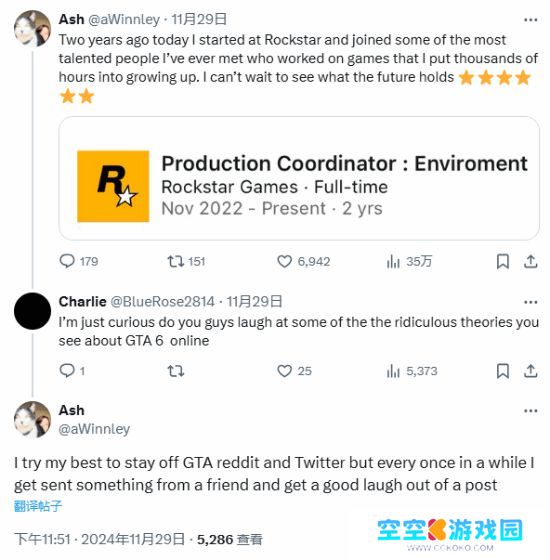The width and height of the screenshot is (550, 560).
Task: Retweet Charlie's tweet
Action: (176, 371)
